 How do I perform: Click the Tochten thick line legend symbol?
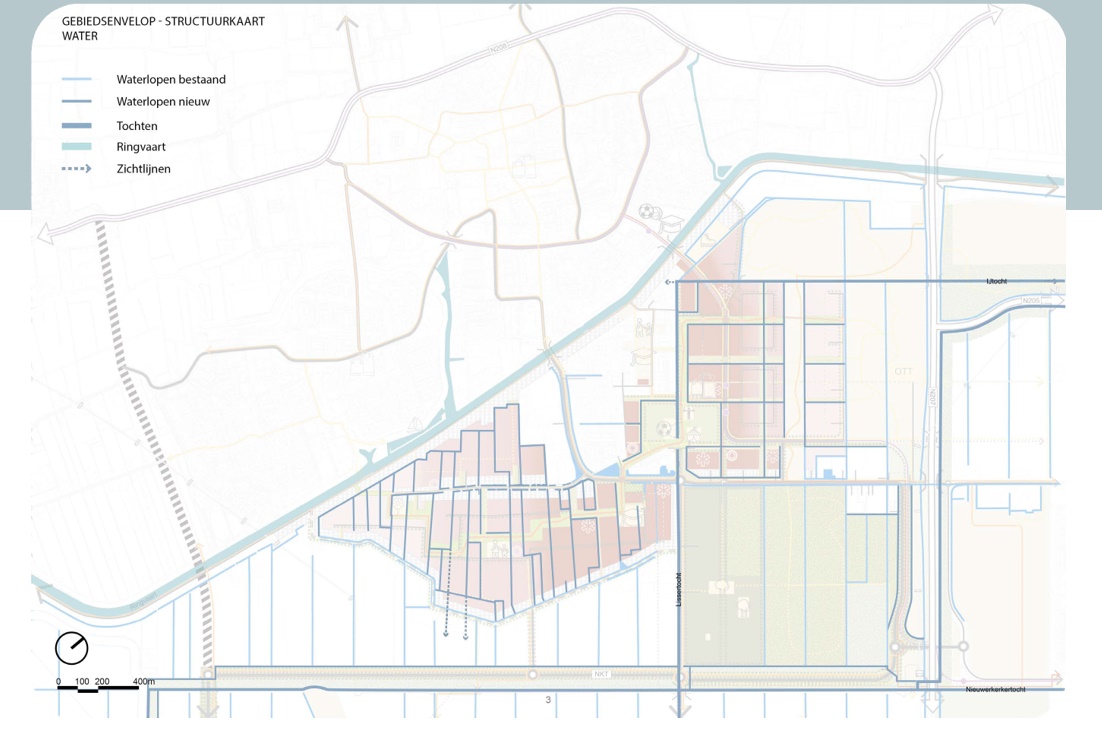(76, 125)
